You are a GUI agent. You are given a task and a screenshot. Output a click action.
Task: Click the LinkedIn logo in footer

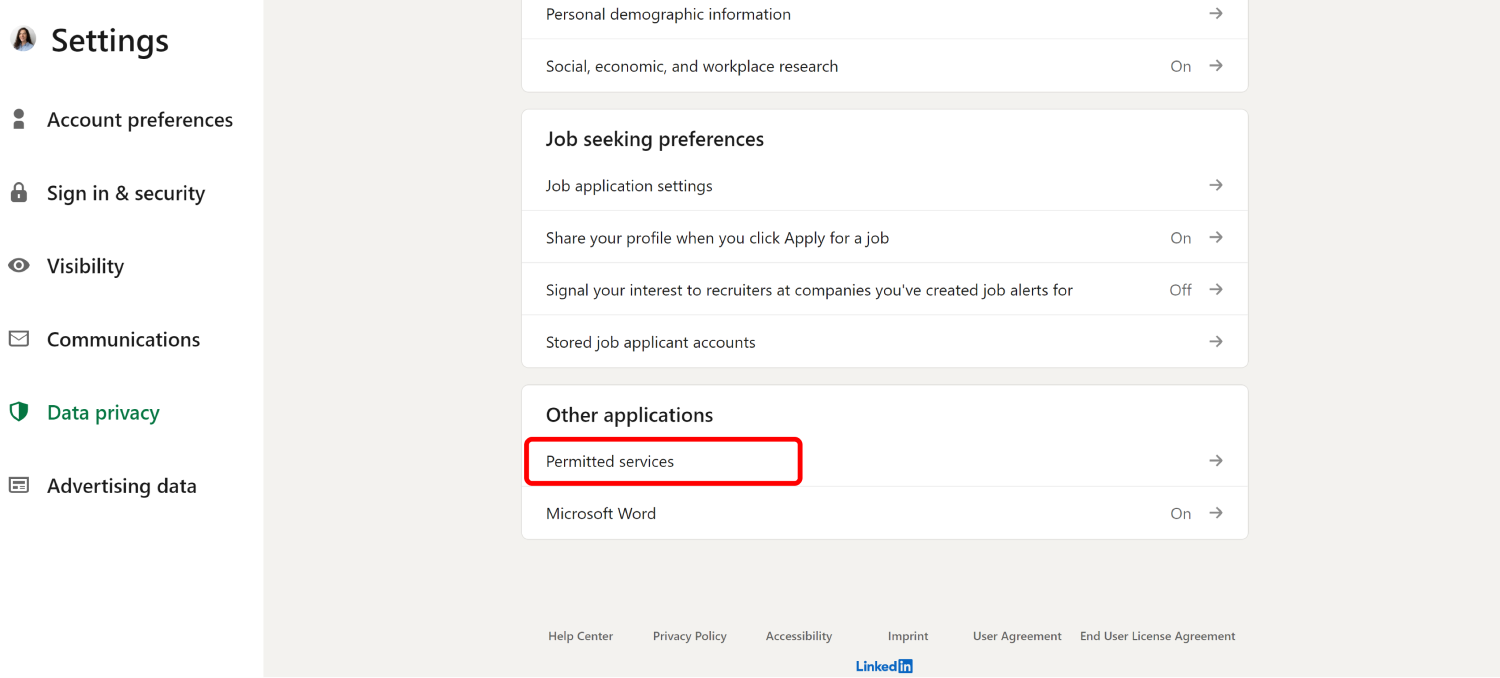point(884,666)
